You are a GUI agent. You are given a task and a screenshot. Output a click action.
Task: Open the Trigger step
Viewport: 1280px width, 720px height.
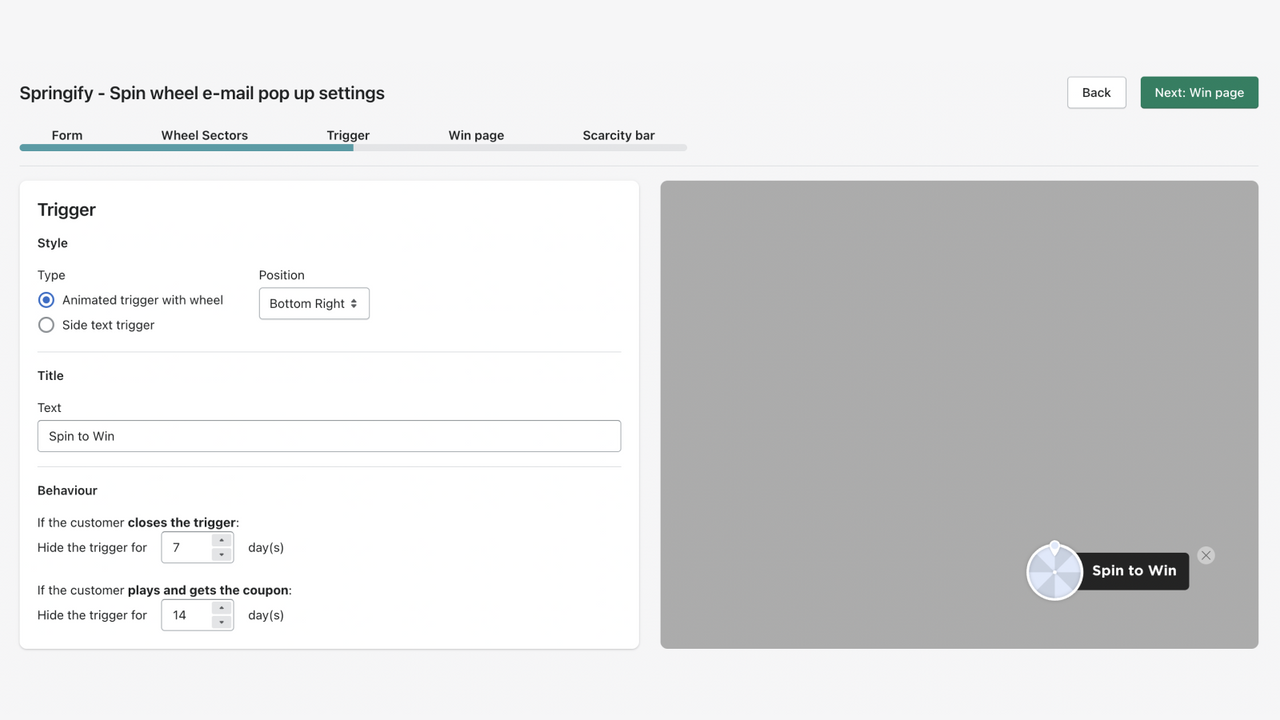[348, 135]
